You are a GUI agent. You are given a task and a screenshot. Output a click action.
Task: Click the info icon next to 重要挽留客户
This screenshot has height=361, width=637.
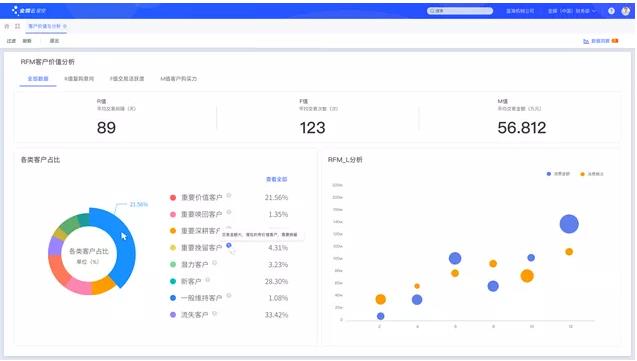pyautogui.click(x=229, y=245)
